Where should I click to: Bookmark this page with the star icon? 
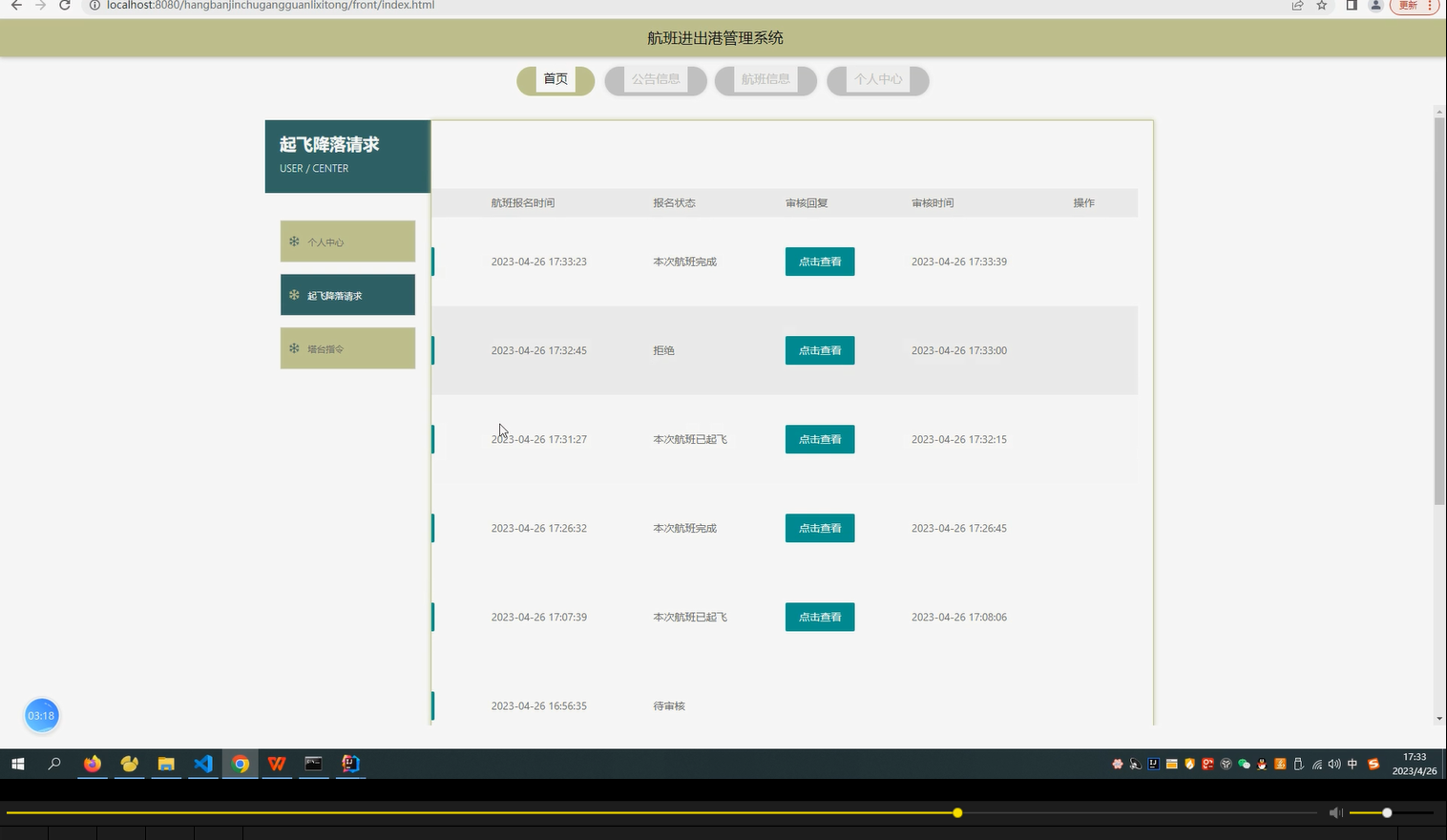click(x=1322, y=5)
